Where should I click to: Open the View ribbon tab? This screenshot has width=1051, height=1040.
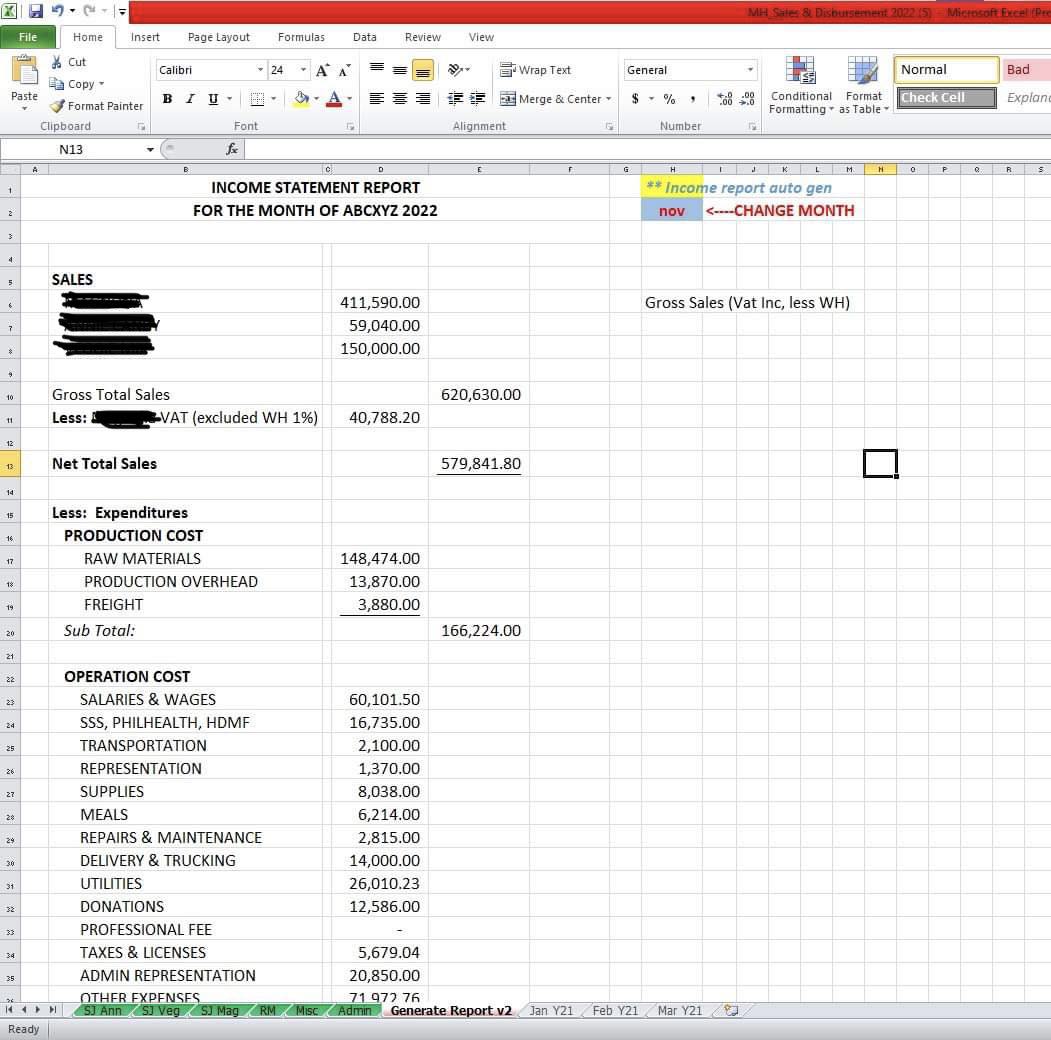click(x=481, y=37)
